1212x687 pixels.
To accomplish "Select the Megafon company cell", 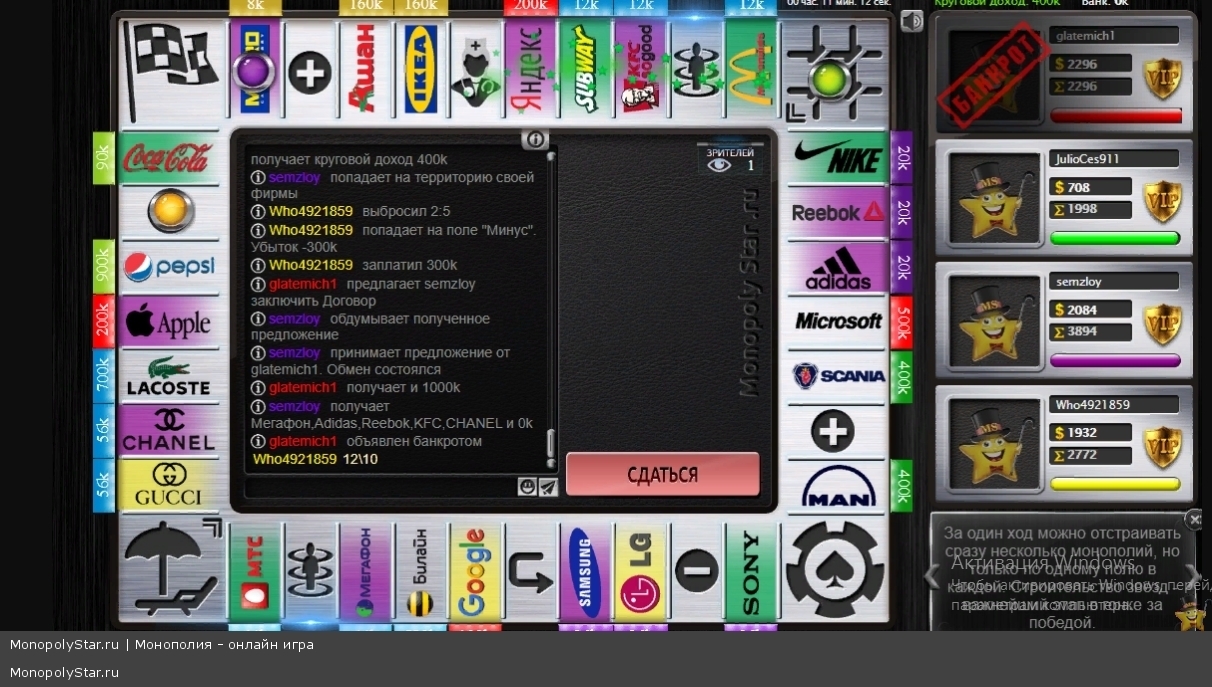I will coord(366,571).
